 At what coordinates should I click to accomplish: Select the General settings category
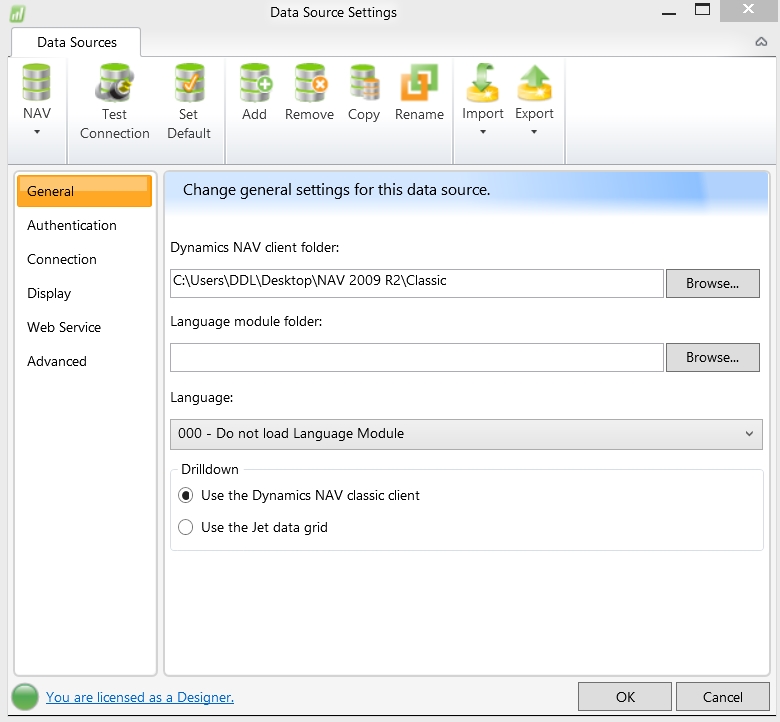84,191
